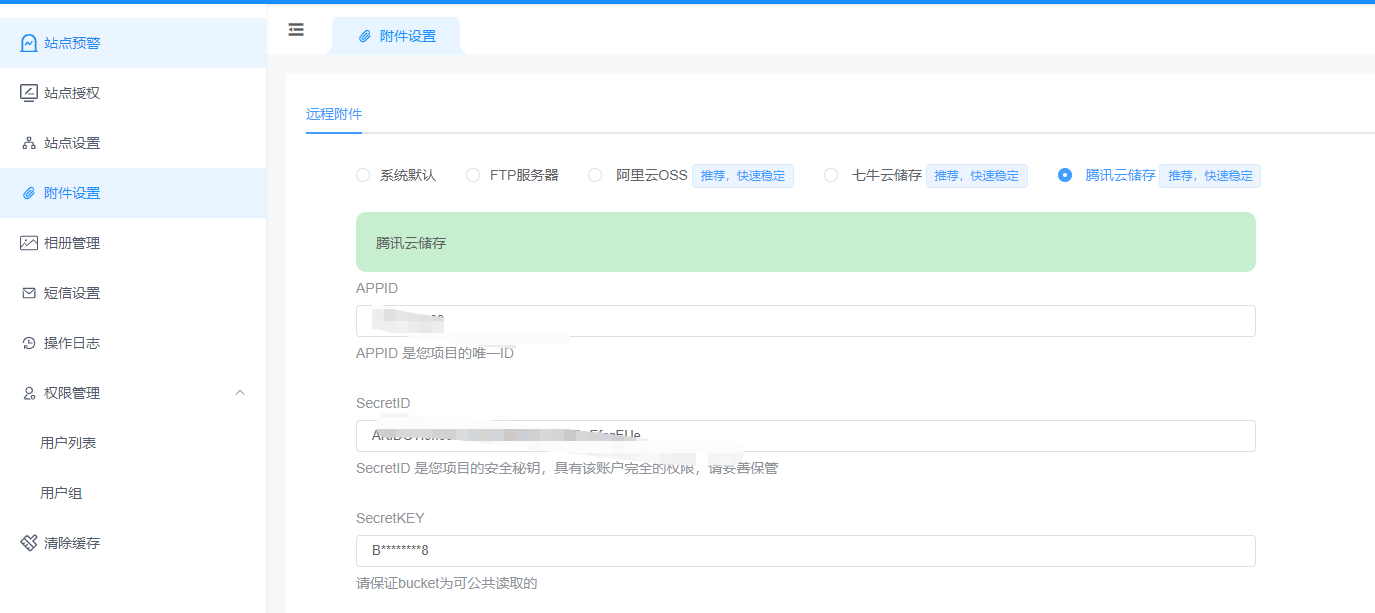Click the 清除缓存 eraser icon
This screenshot has height=613, width=1375.
point(29,543)
